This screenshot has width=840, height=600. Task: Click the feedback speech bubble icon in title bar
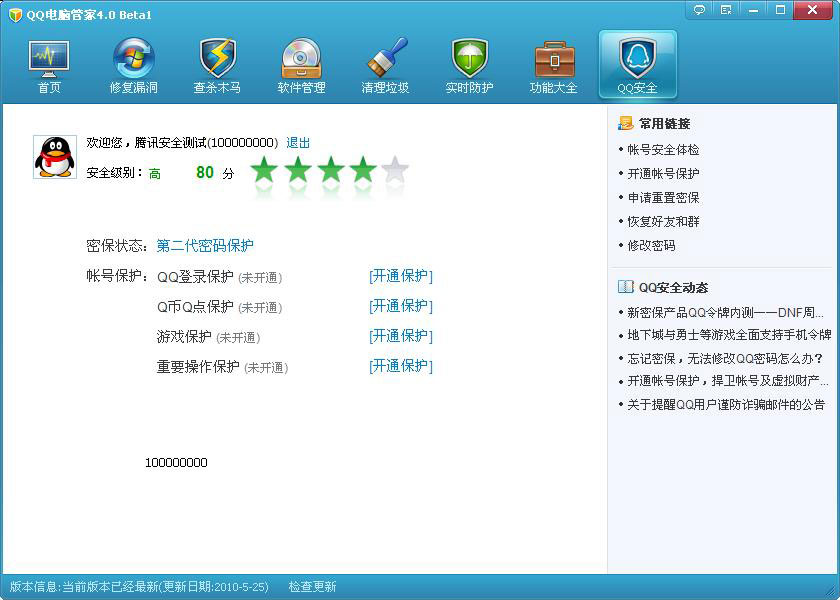pyautogui.click(x=699, y=10)
